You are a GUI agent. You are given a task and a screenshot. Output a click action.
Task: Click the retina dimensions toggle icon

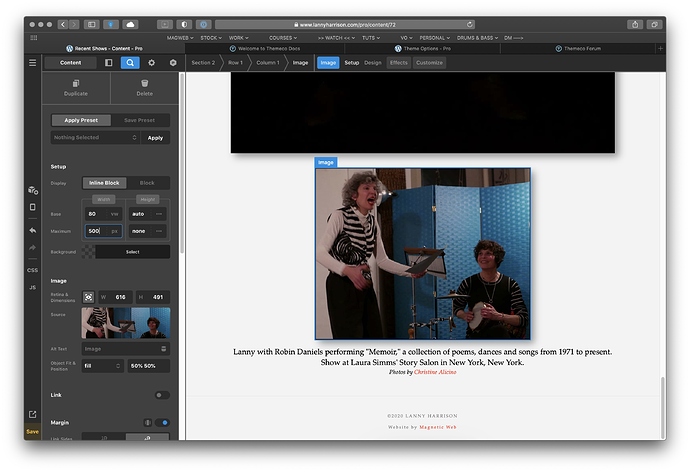pos(88,297)
